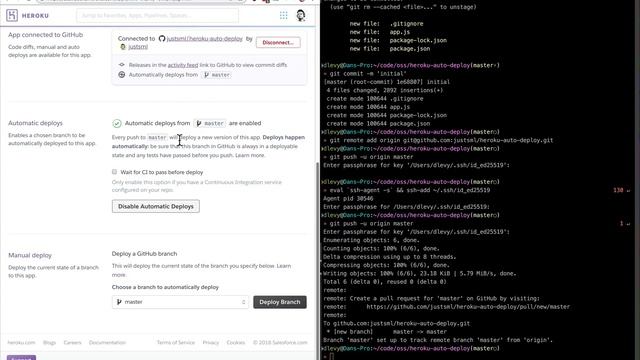Viewport: 640px width, 360px height.
Task: Click the releases icon beside 'Releases in the'
Action: (122, 65)
